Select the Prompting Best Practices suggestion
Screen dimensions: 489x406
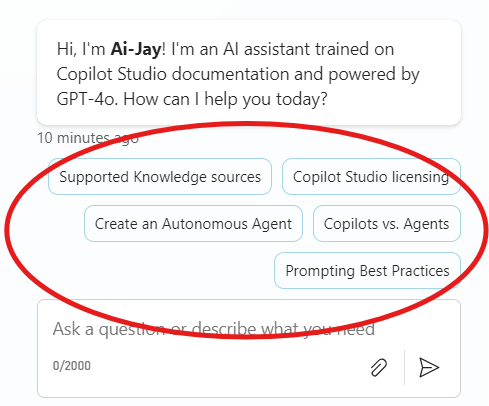click(367, 271)
